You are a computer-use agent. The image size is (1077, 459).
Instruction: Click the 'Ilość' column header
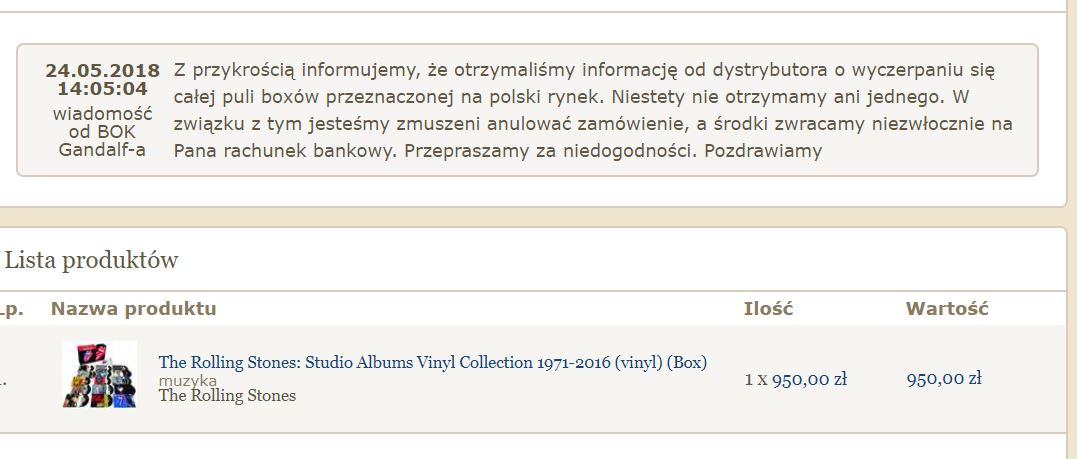click(768, 308)
